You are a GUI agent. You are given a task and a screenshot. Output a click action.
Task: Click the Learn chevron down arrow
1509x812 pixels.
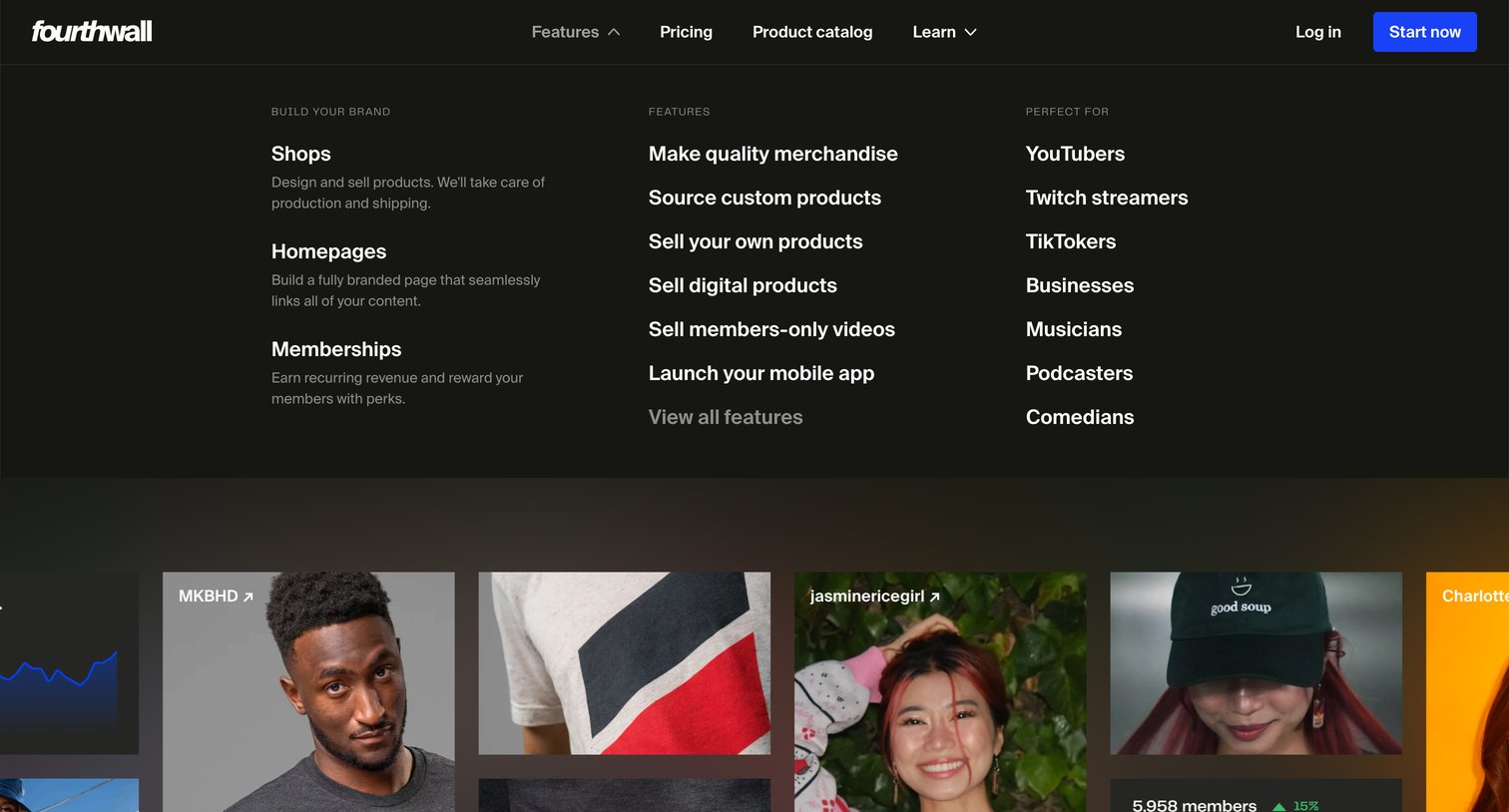970,32
